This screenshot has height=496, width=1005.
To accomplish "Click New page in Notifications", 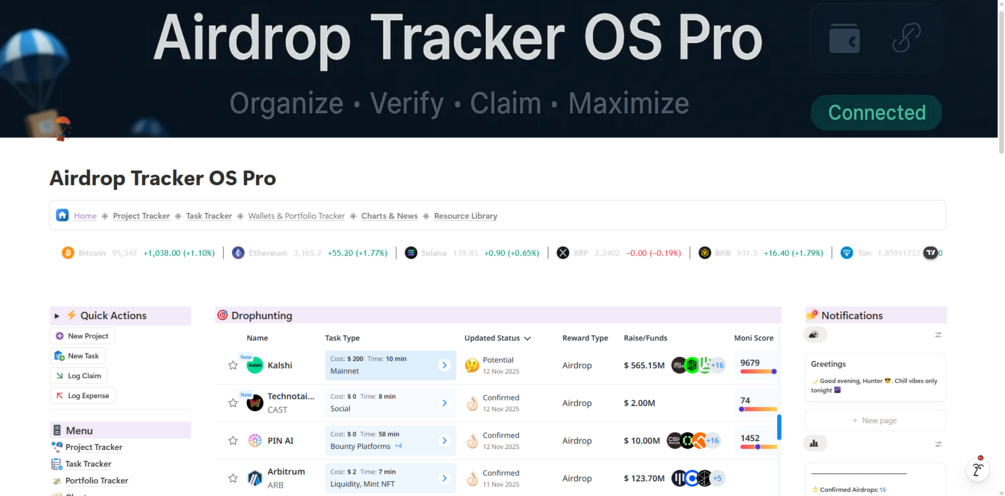I will pos(876,420).
